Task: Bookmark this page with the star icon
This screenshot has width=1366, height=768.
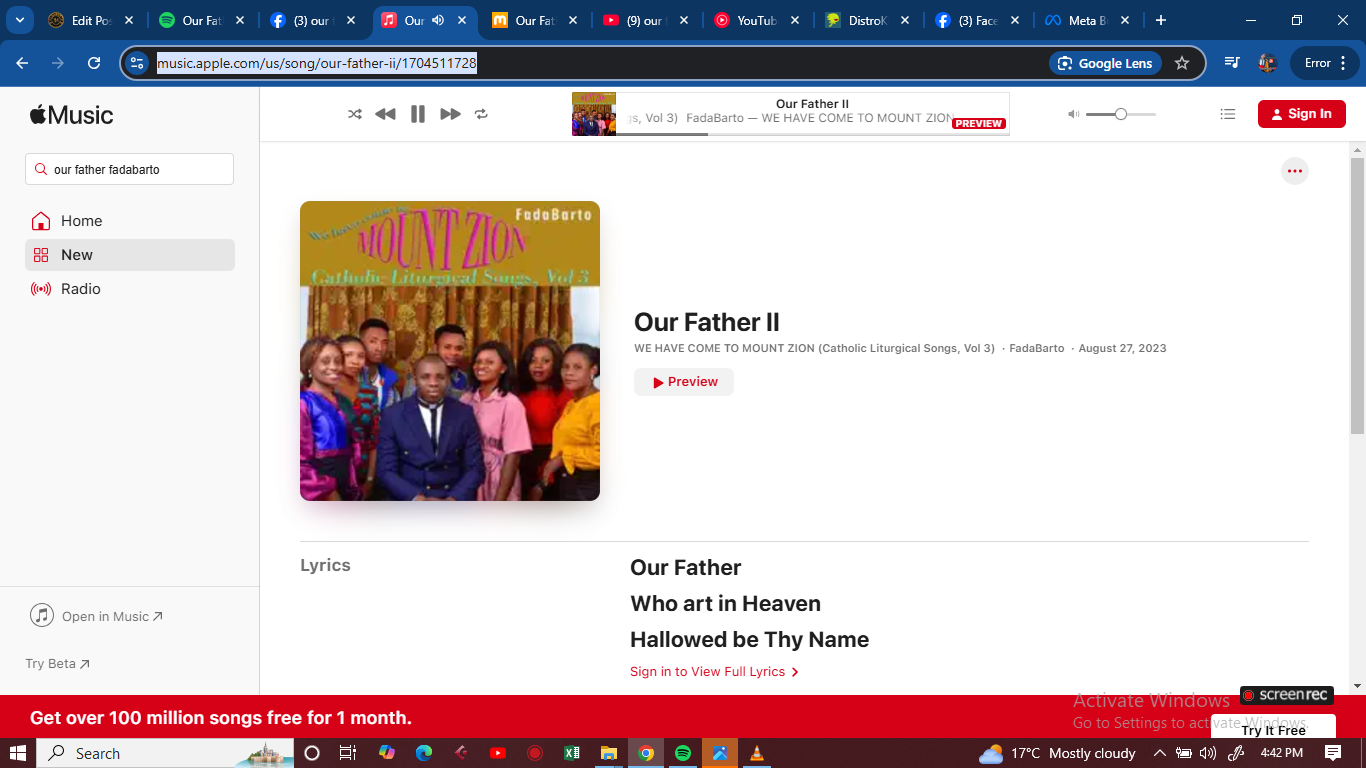Action: (x=1182, y=63)
